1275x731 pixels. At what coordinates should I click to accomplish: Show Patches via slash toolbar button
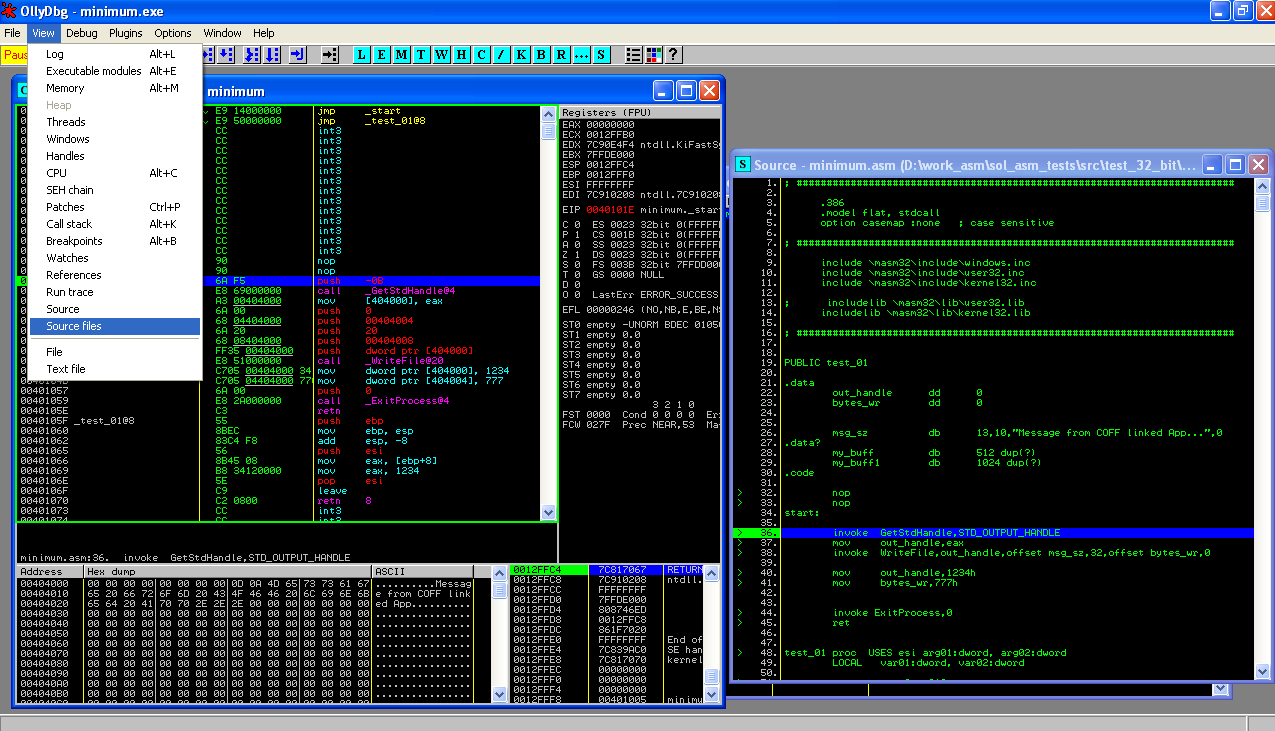[501, 54]
